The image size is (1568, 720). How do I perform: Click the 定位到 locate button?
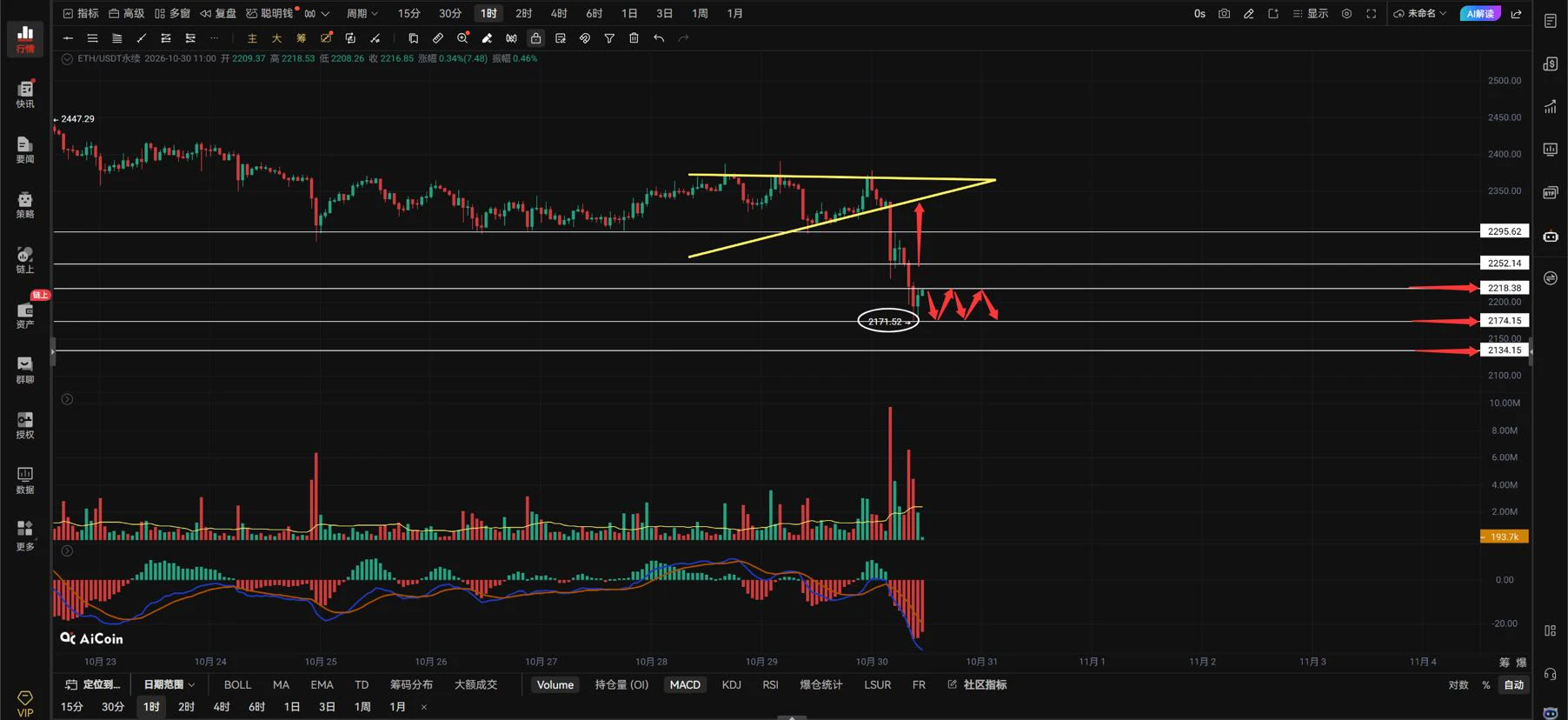93,685
